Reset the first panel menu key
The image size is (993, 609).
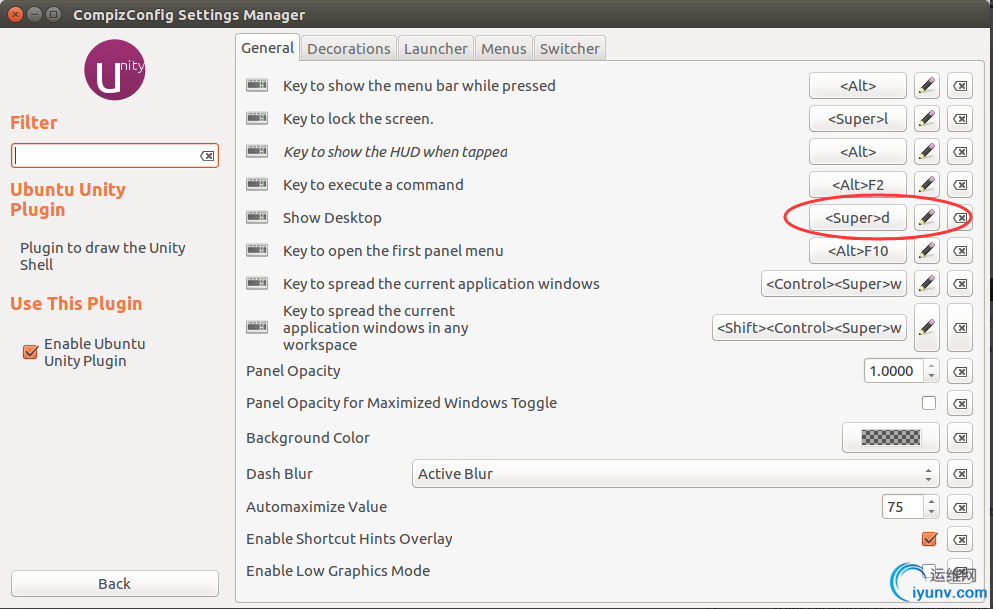[x=960, y=251]
